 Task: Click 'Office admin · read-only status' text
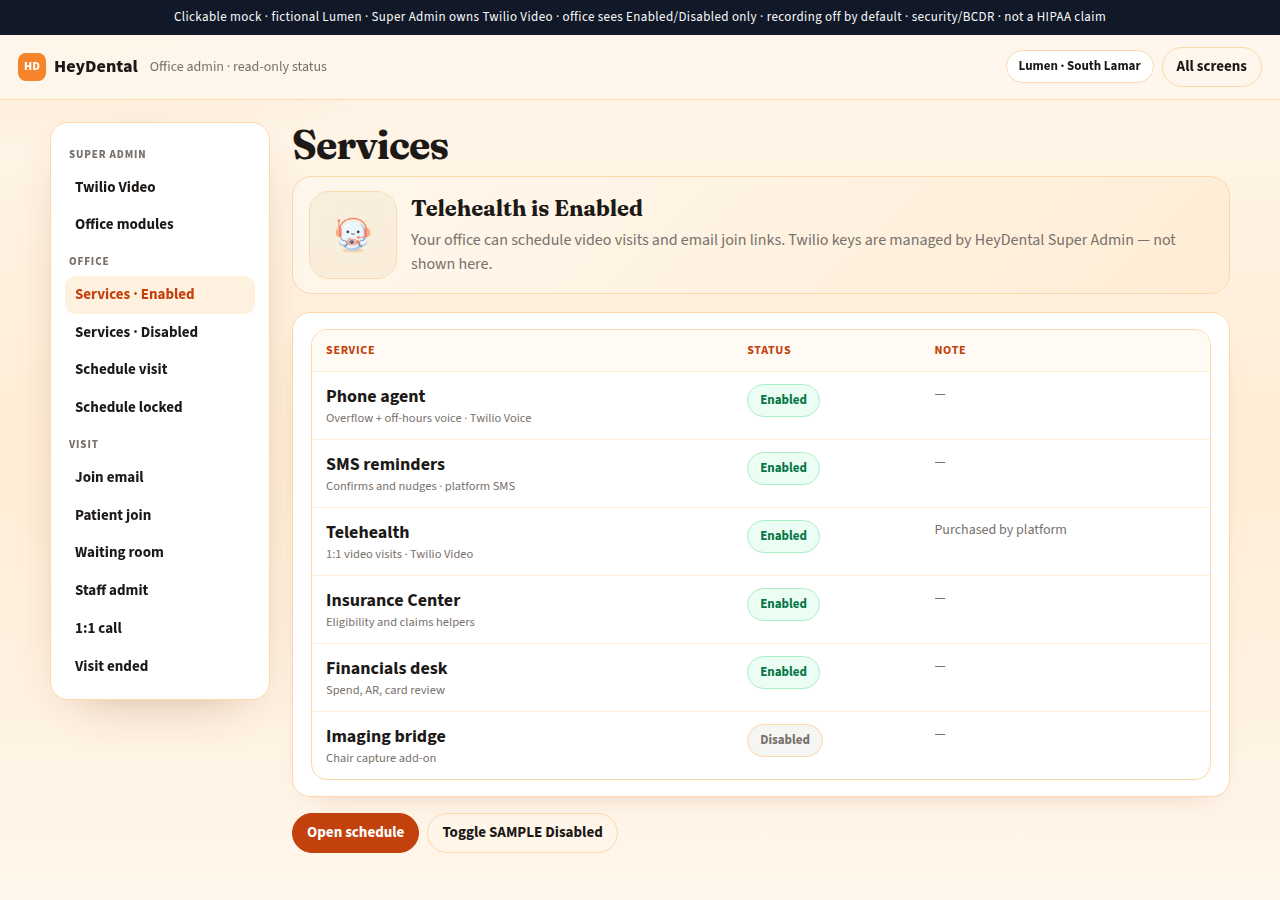(x=238, y=67)
